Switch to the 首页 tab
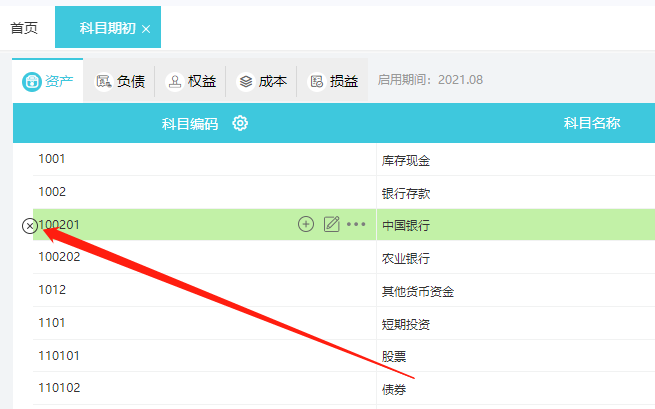 pyautogui.click(x=24, y=28)
